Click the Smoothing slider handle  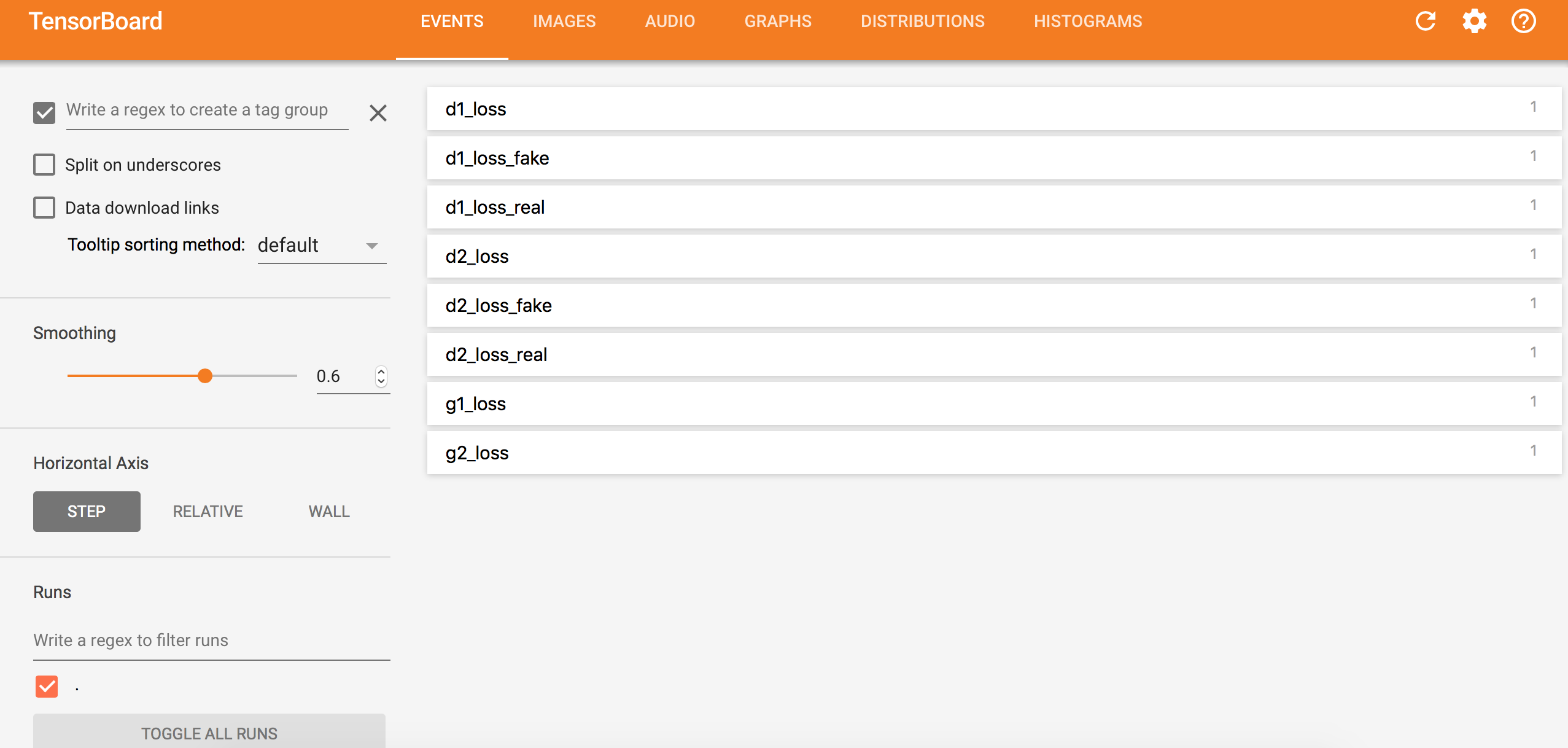pos(205,376)
